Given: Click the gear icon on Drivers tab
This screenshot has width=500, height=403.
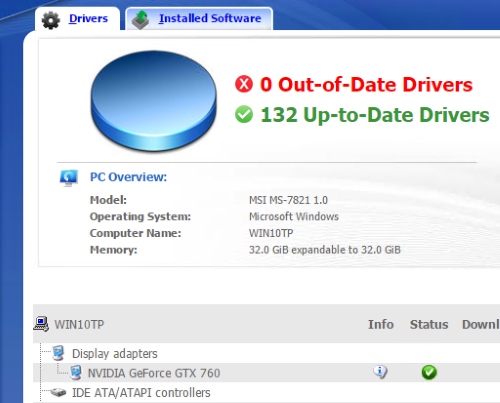Looking at the screenshot, I should [51, 20].
